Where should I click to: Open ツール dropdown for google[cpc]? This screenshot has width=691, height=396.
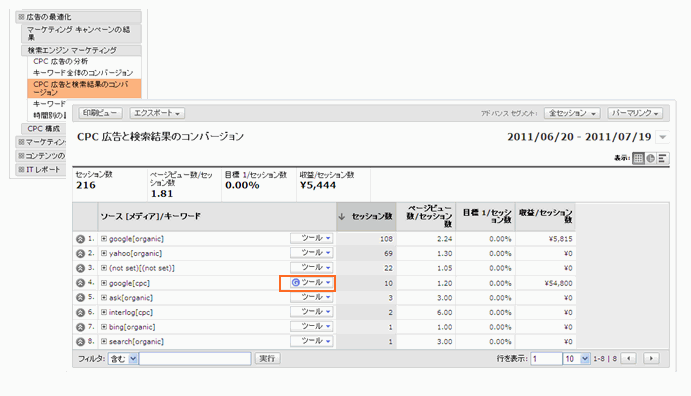312,283
